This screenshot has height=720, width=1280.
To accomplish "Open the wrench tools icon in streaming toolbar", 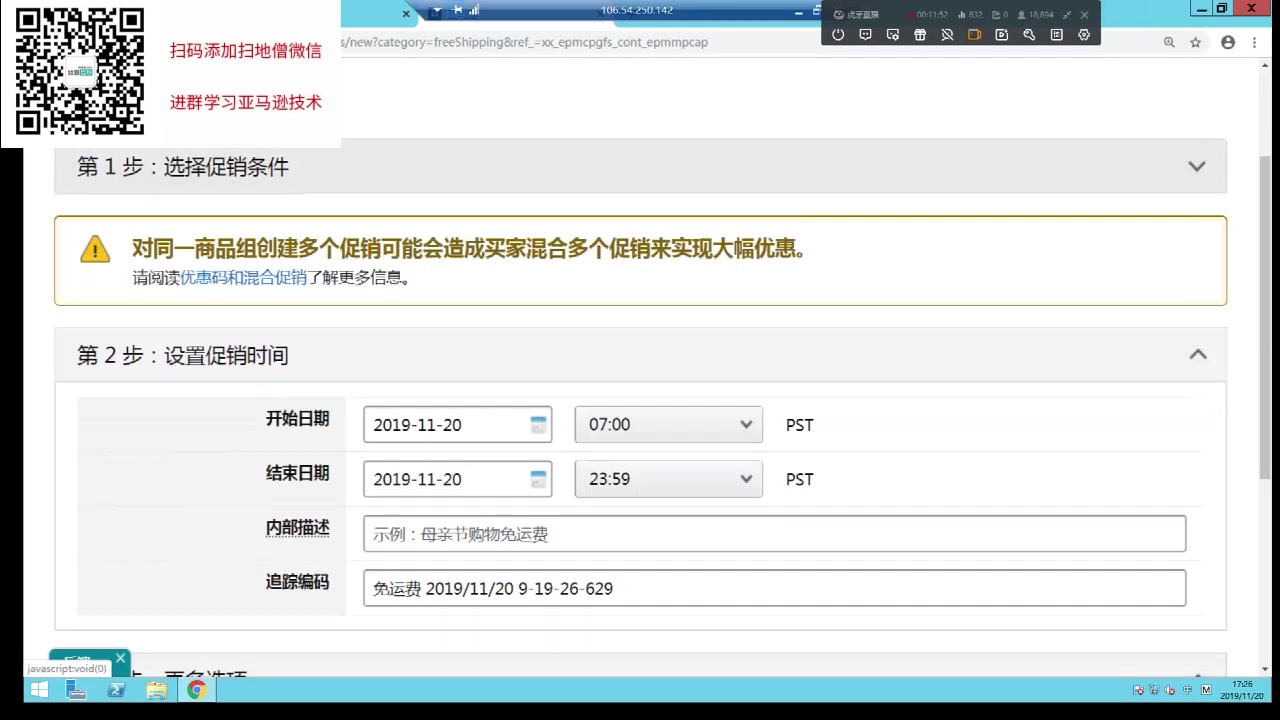I will pyautogui.click(x=1029, y=34).
